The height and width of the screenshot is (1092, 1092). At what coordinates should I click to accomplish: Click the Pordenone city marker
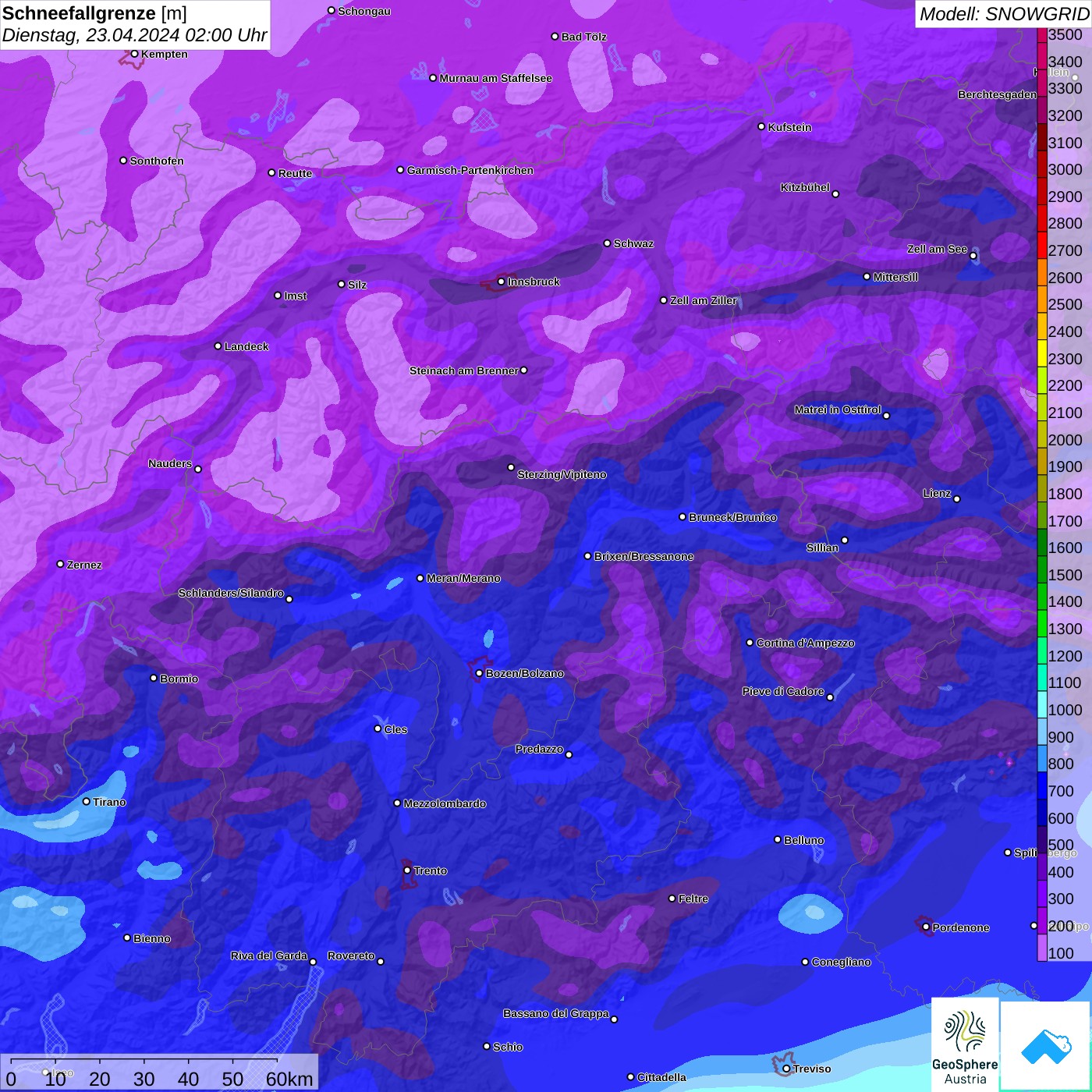[x=926, y=927]
